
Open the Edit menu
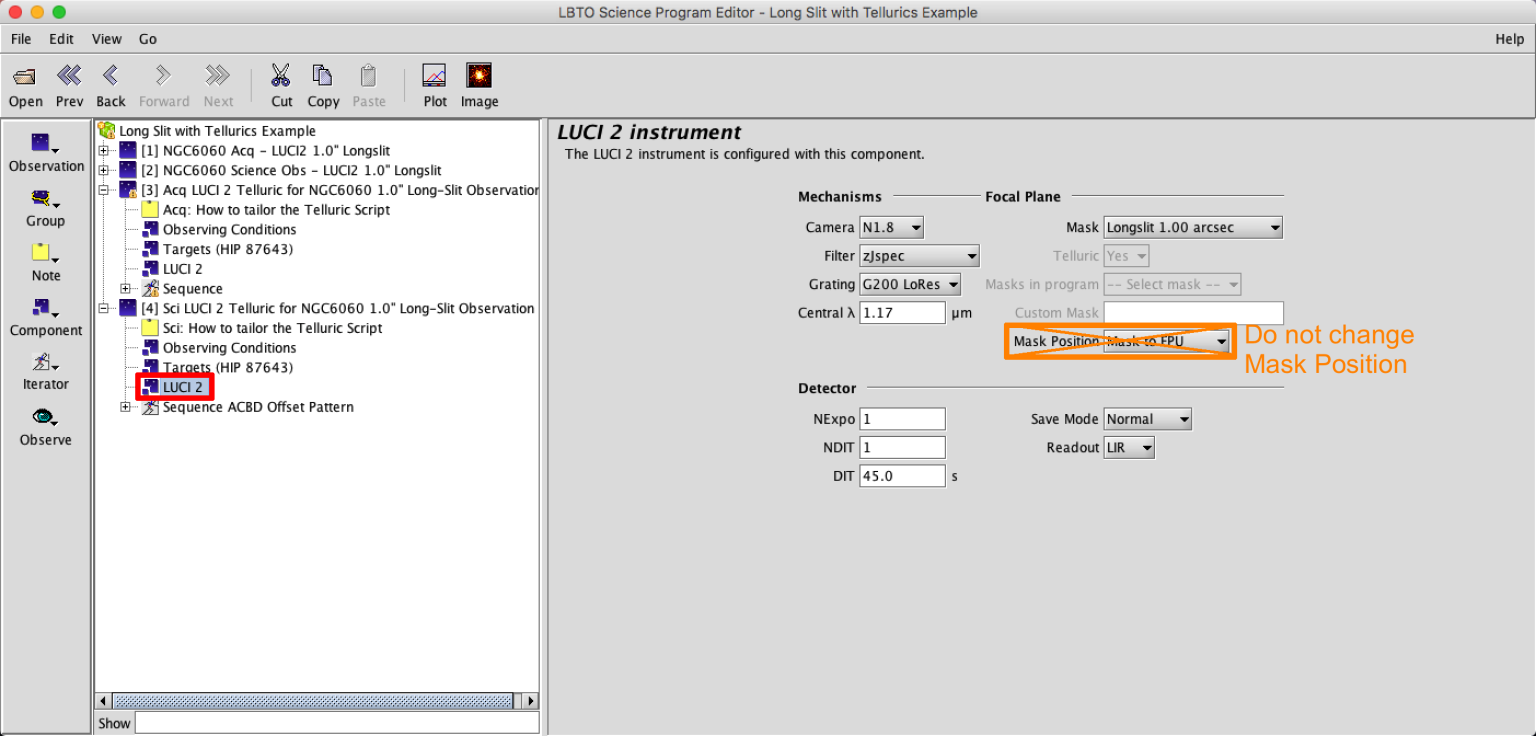click(x=62, y=39)
